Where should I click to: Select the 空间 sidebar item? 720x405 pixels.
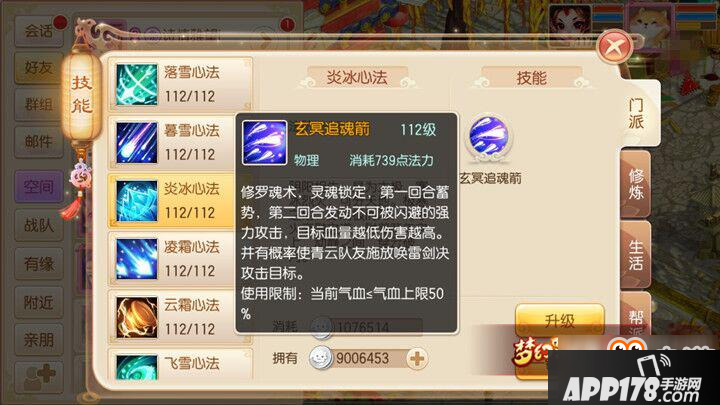coord(39,186)
